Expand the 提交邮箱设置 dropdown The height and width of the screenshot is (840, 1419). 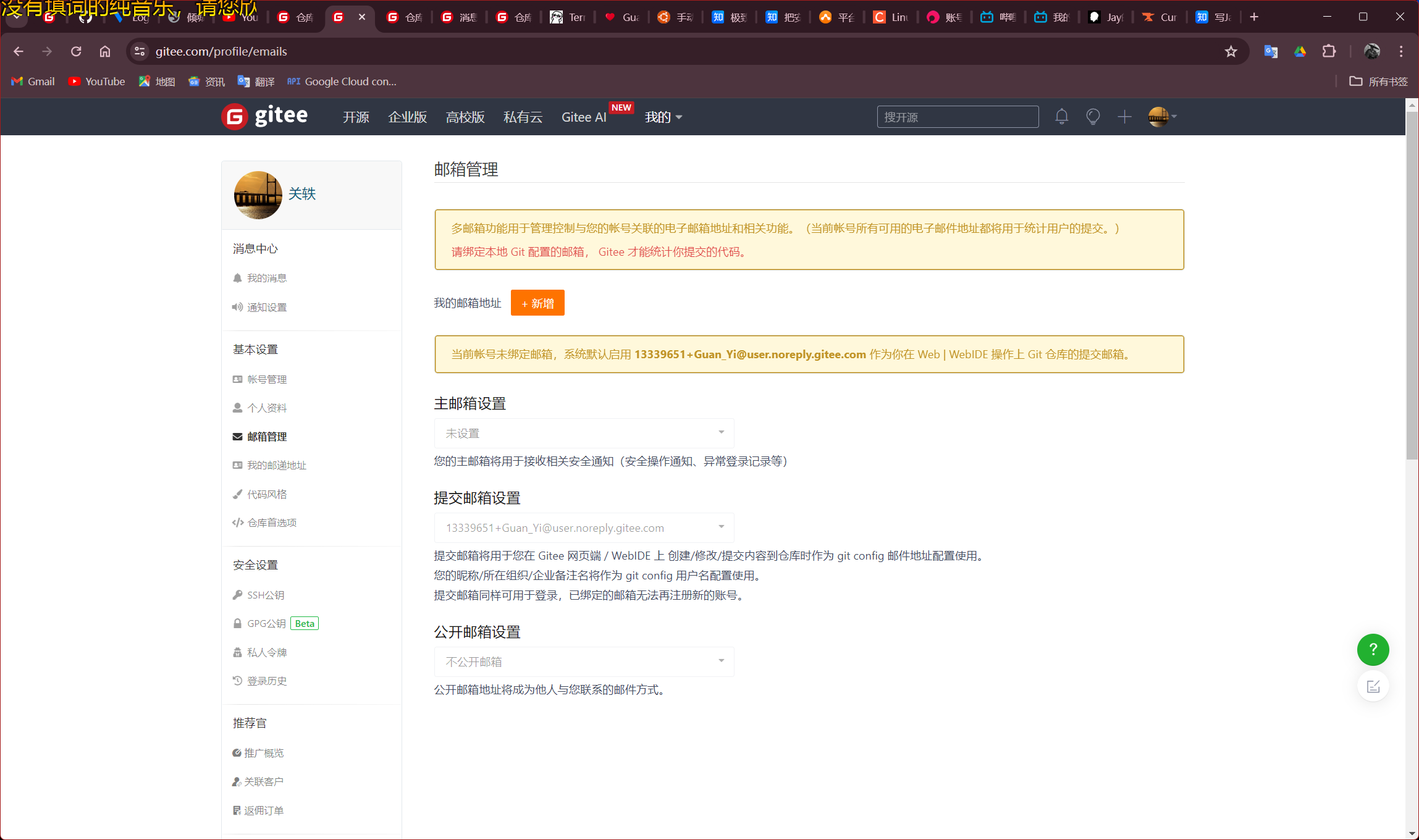coord(584,527)
